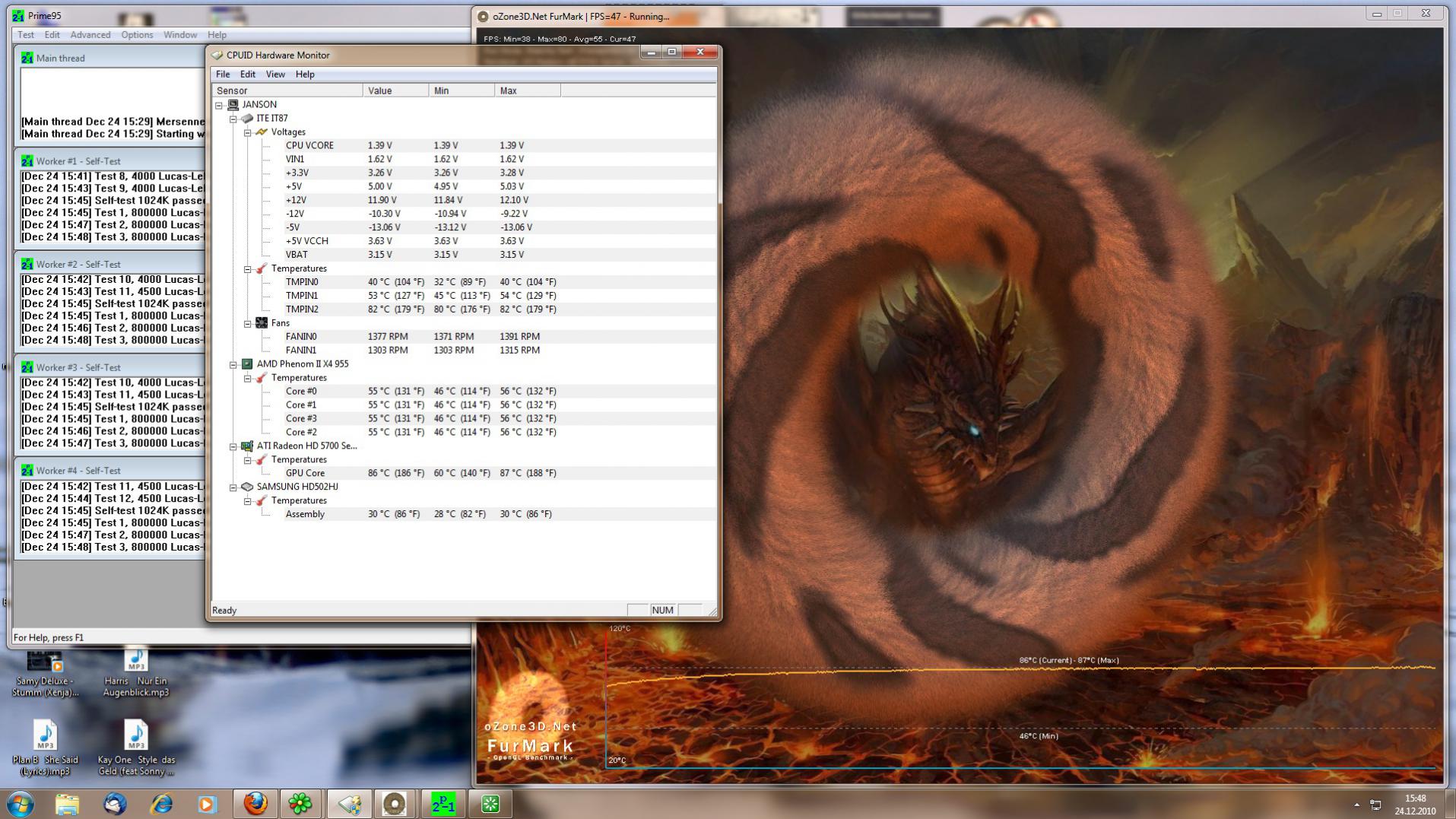Viewport: 1456px width, 819px height.
Task: Collapse the AMD Phenom II X4 955 node
Action: (233, 364)
